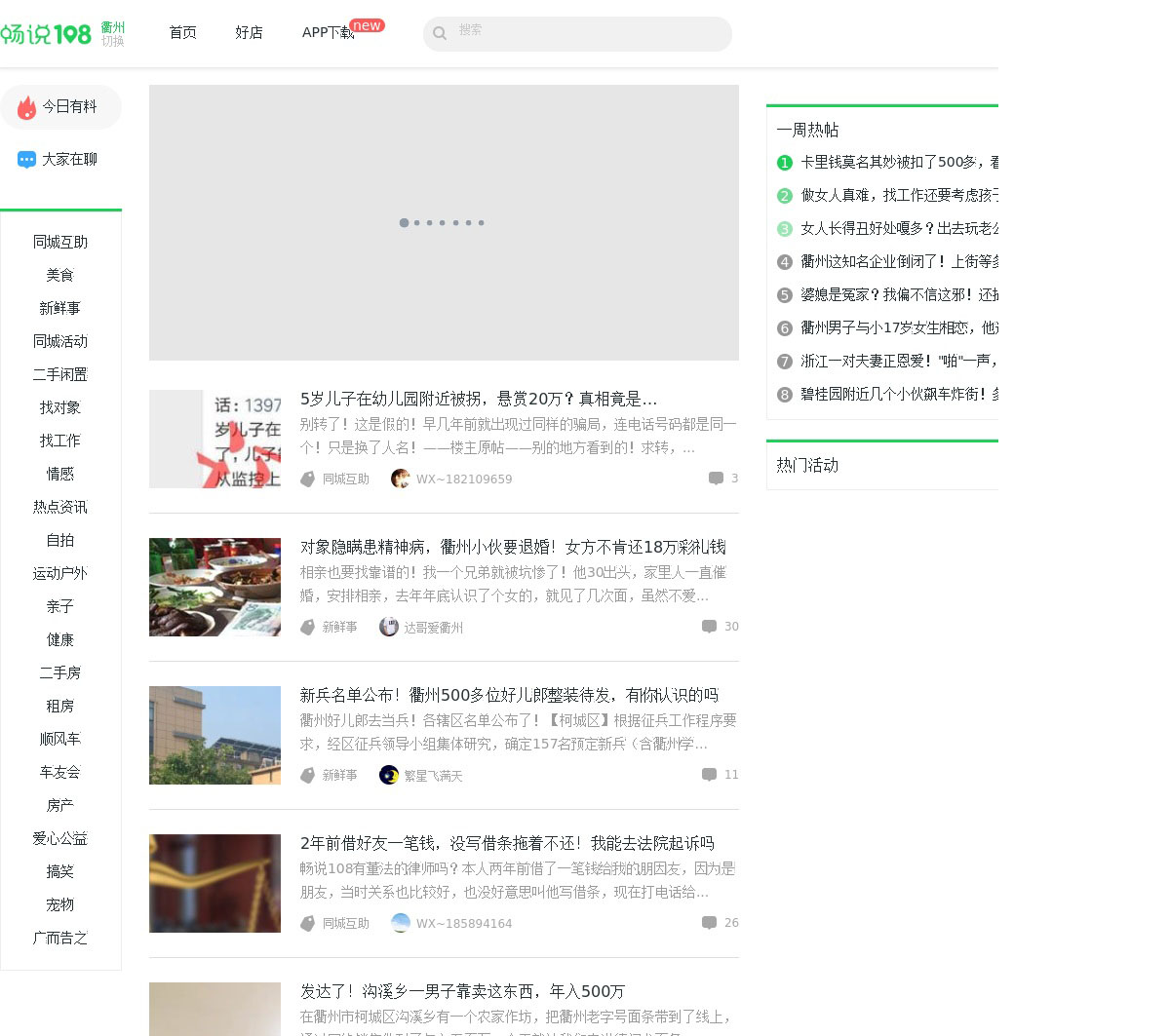Select the 大家在聊 tab
The width and height of the screenshot is (1170, 1036).
pos(60,160)
